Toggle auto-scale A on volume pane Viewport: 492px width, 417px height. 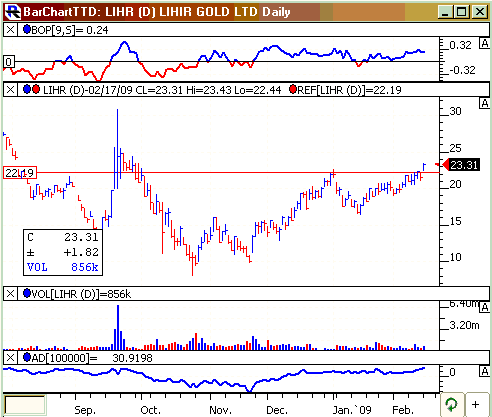coord(484,307)
